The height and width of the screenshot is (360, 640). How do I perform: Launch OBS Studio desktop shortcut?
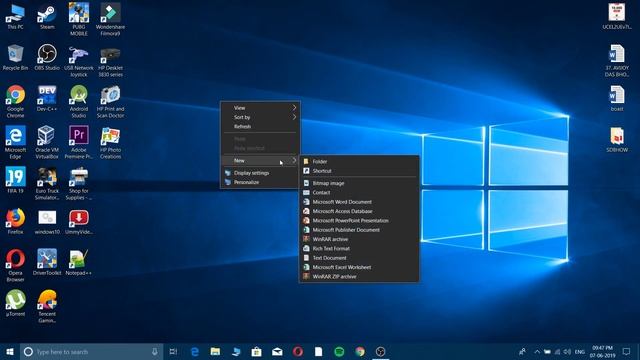coord(47,58)
